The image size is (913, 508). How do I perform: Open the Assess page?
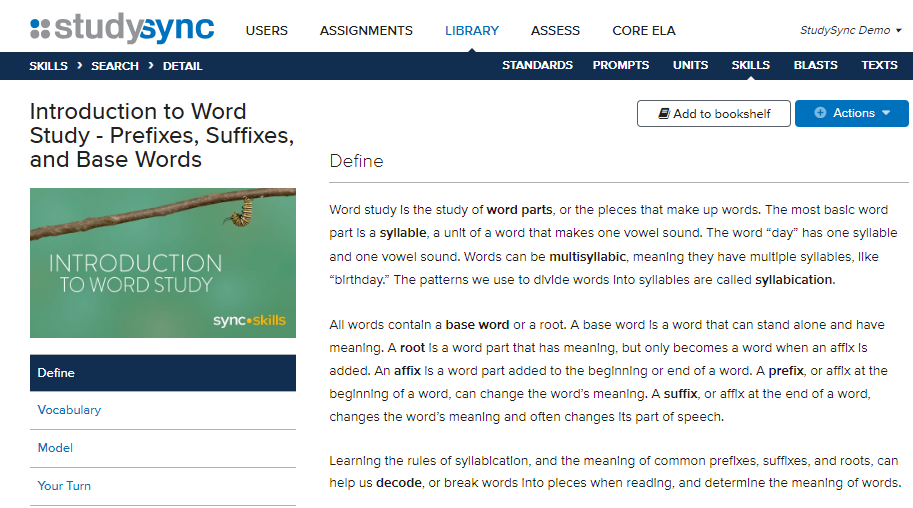click(555, 30)
